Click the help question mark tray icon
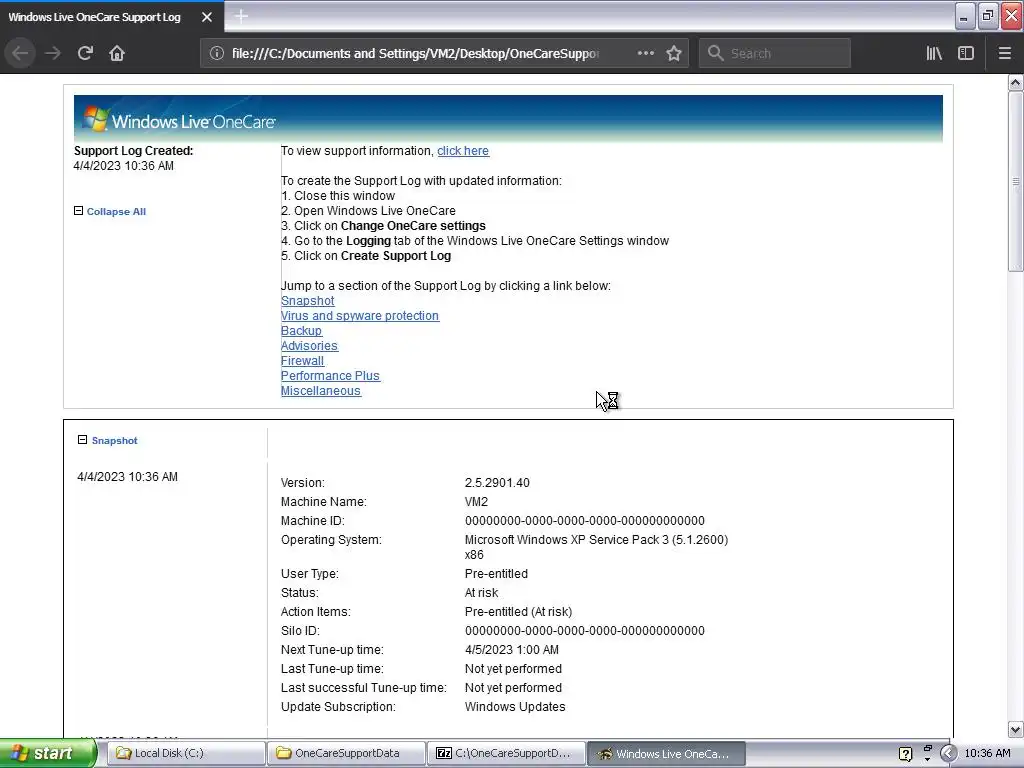 tap(906, 754)
